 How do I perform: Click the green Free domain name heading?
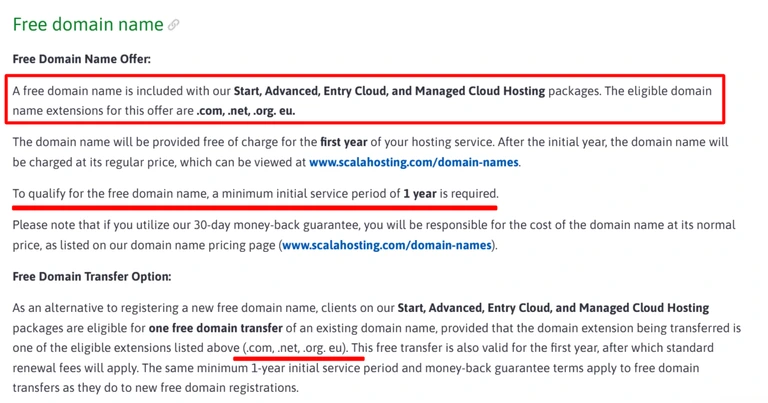pyautogui.click(x=88, y=24)
